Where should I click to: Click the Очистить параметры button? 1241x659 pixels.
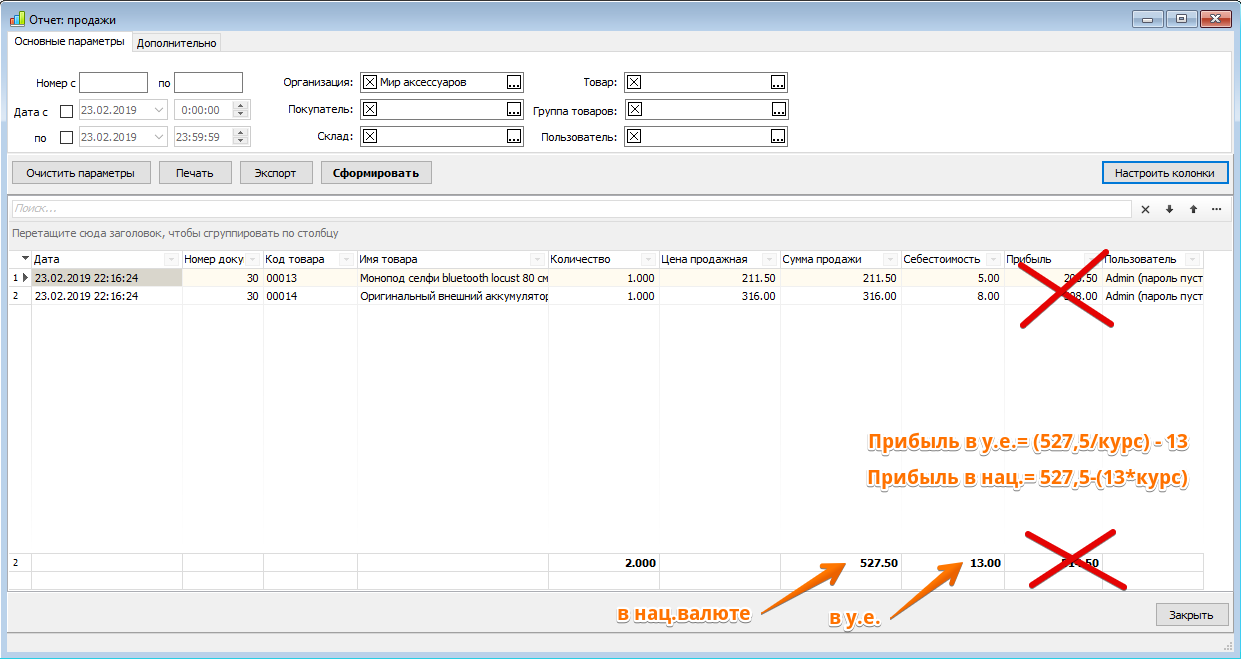point(81,173)
